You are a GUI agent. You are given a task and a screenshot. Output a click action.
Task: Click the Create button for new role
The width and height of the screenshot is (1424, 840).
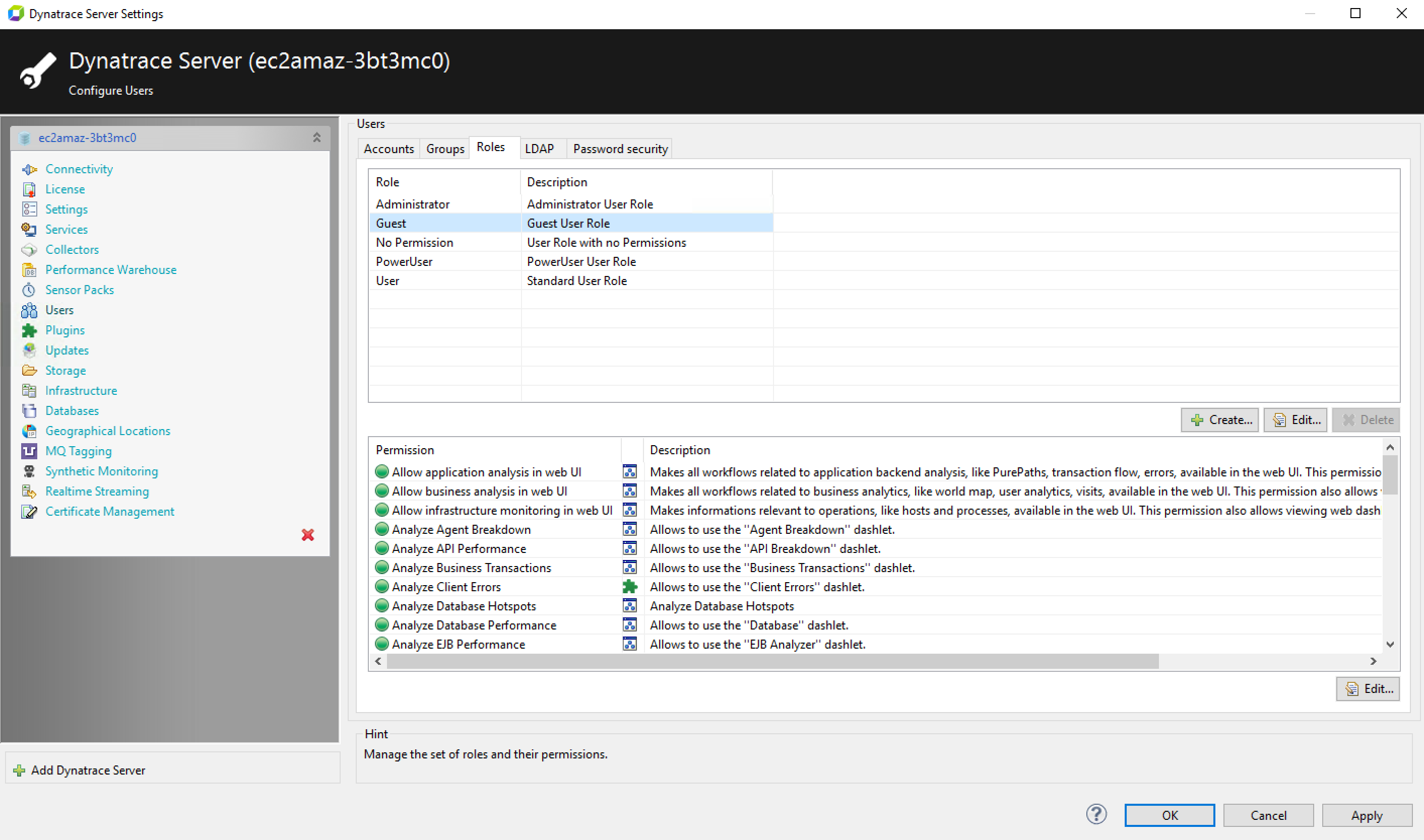1220,419
